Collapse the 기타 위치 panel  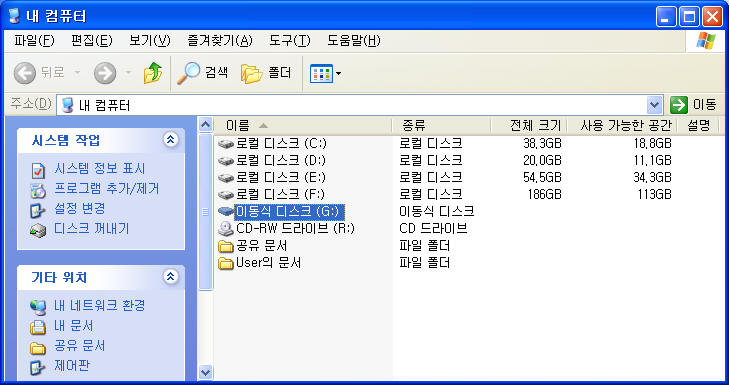(x=171, y=277)
